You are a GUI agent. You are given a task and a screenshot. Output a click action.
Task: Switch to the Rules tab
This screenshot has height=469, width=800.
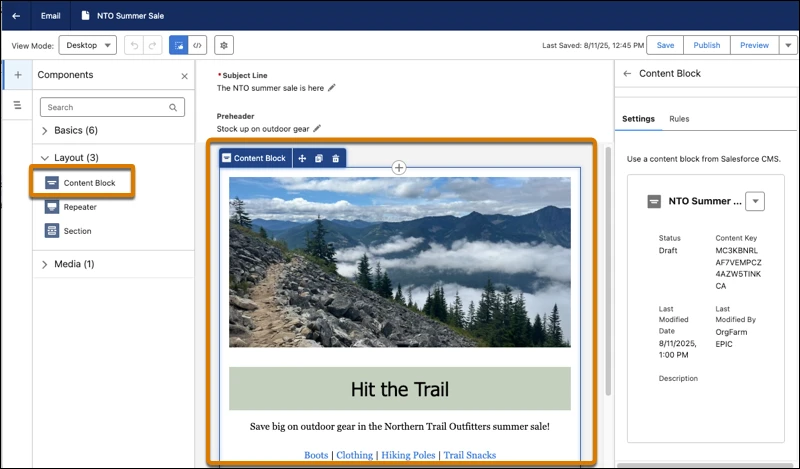[679, 119]
